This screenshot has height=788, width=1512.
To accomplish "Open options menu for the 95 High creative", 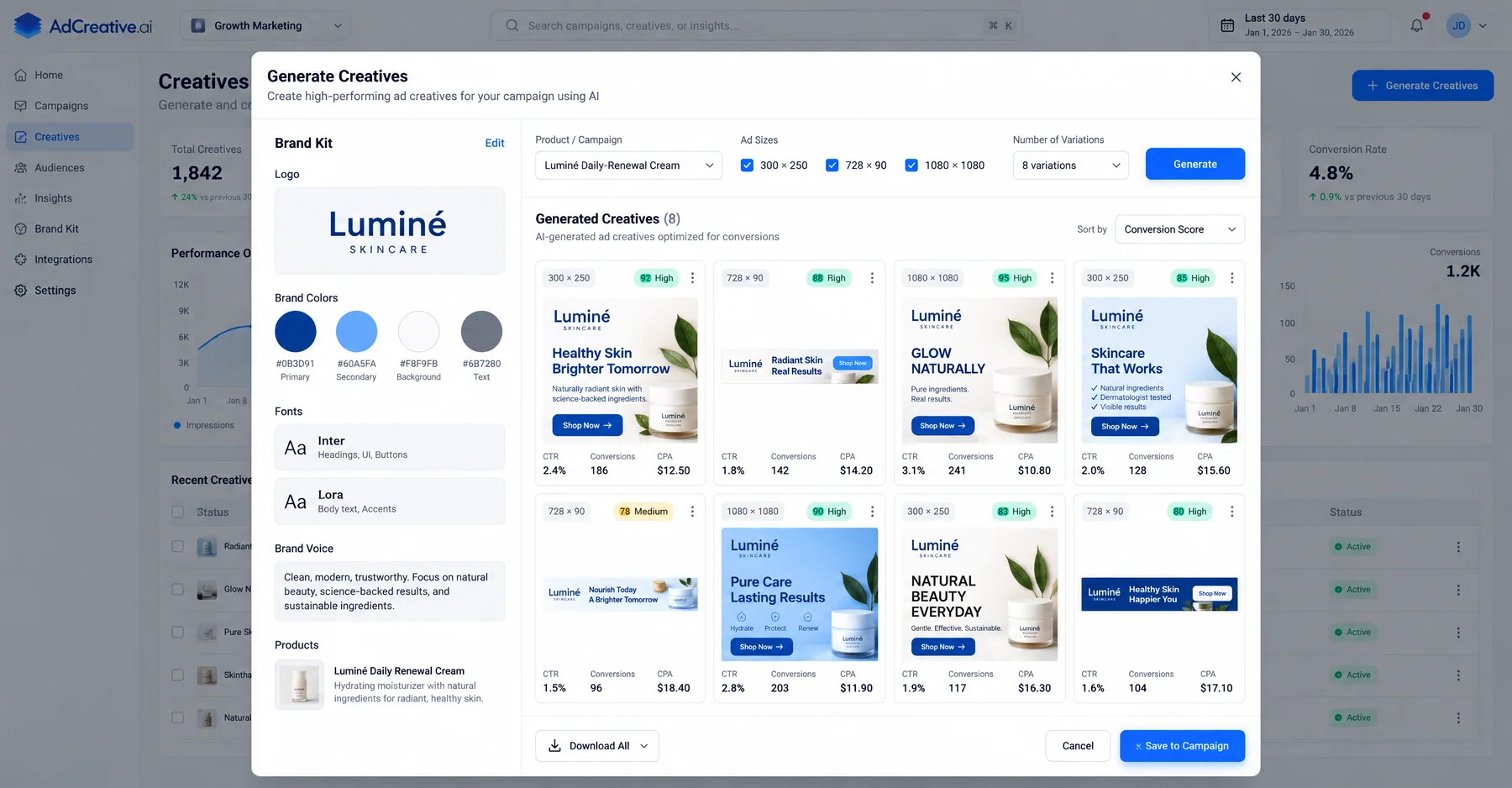I will pos(1052,278).
